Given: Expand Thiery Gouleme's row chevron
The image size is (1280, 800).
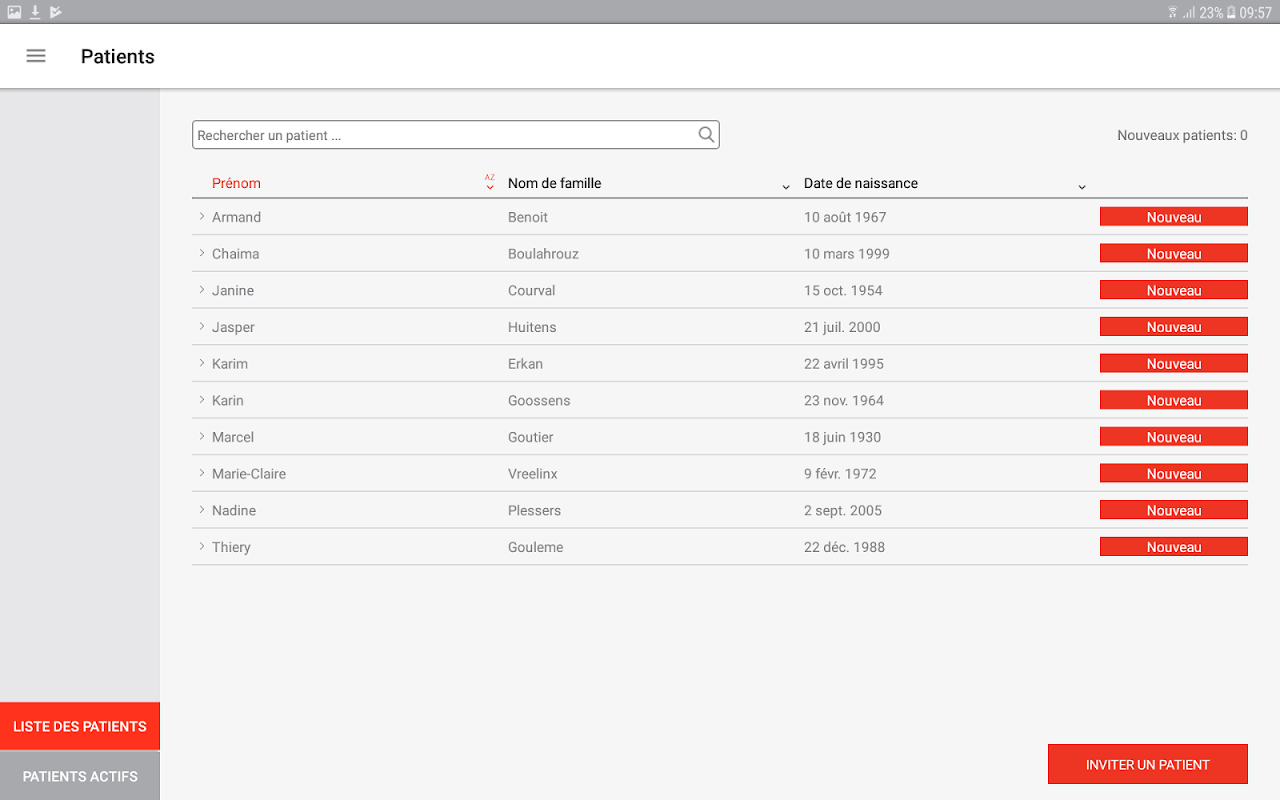Looking at the screenshot, I should (202, 547).
